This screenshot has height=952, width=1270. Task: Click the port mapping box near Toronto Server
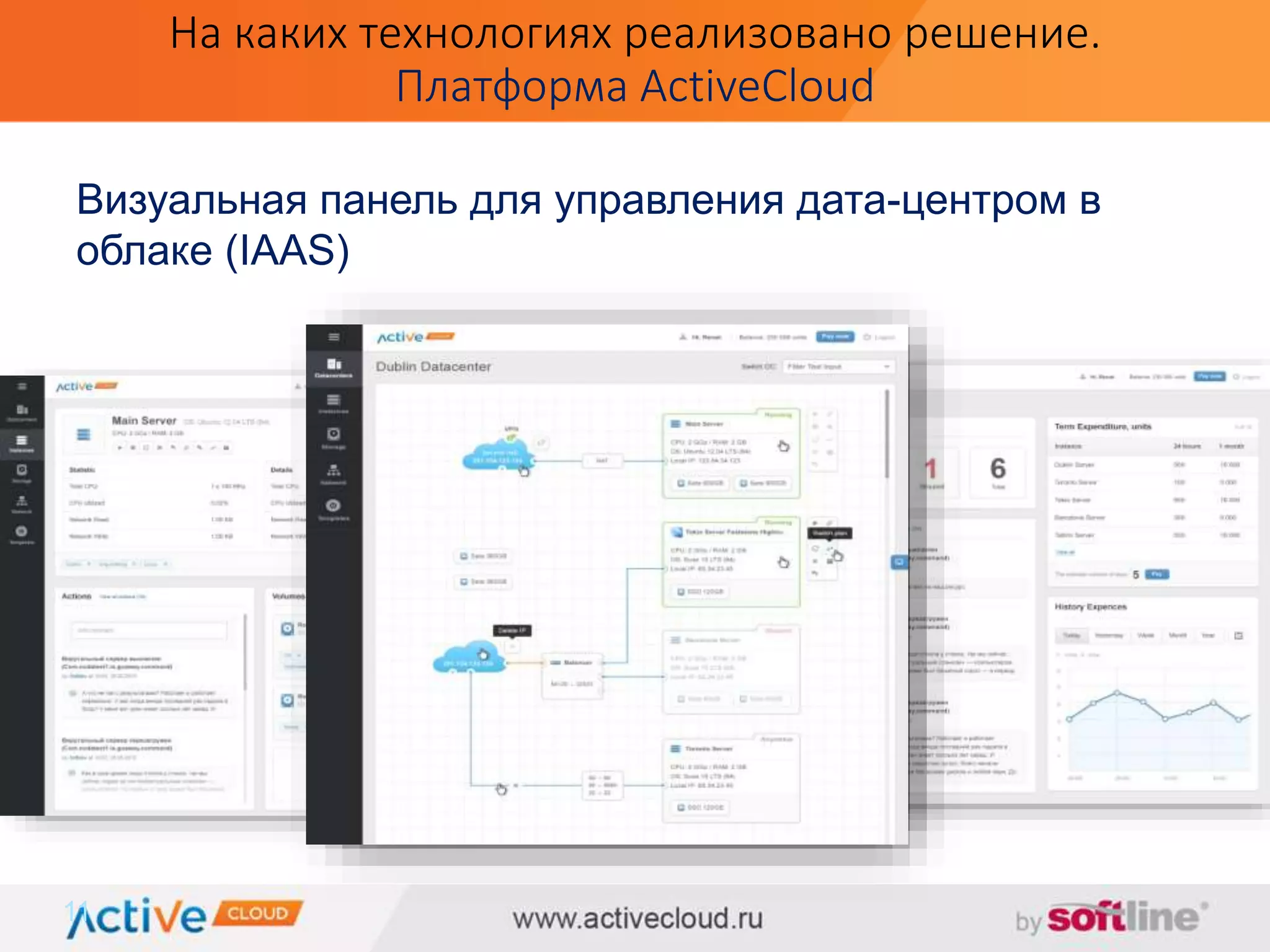tap(602, 785)
